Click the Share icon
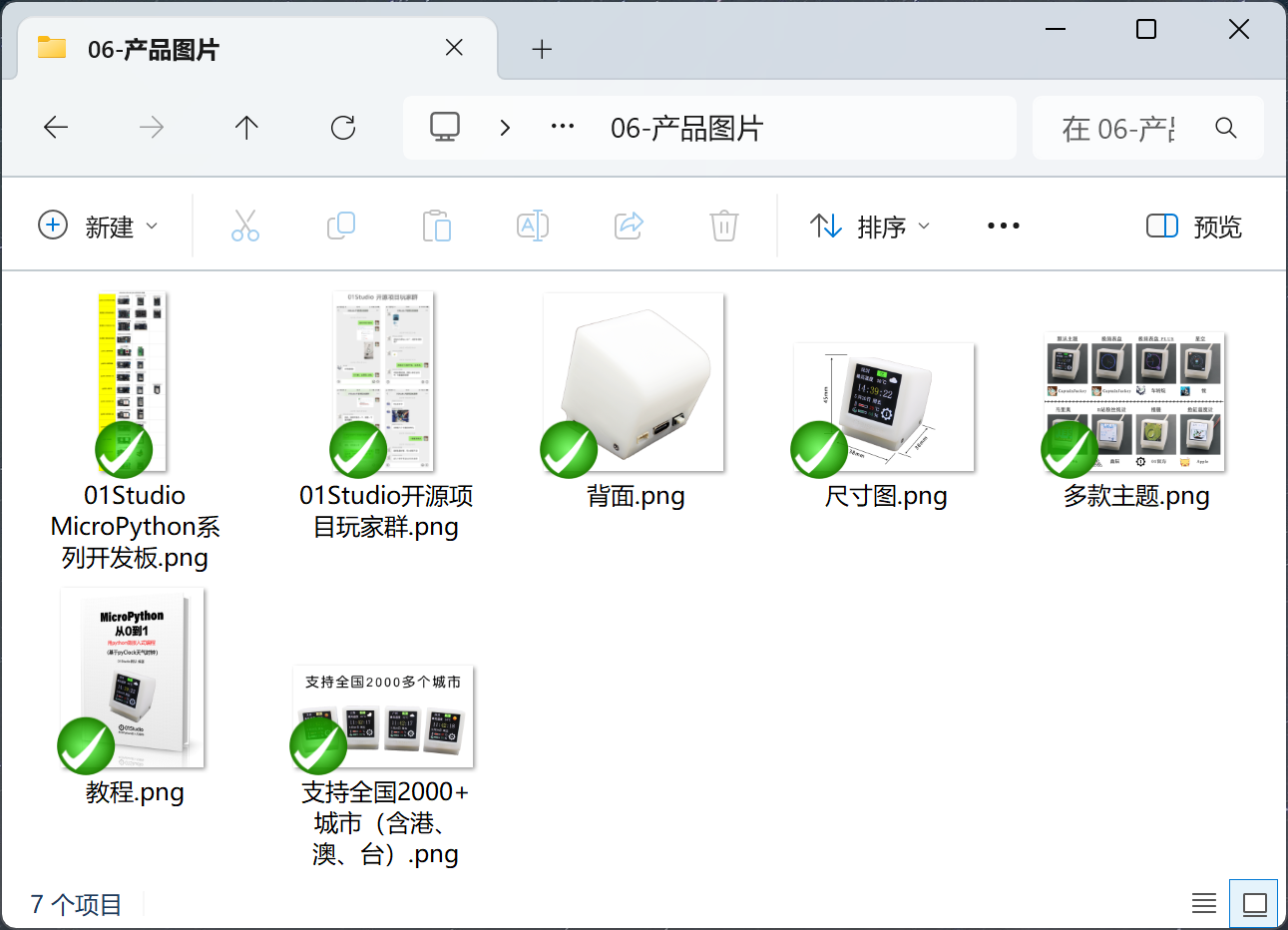The width and height of the screenshot is (1288, 930). coord(629,226)
